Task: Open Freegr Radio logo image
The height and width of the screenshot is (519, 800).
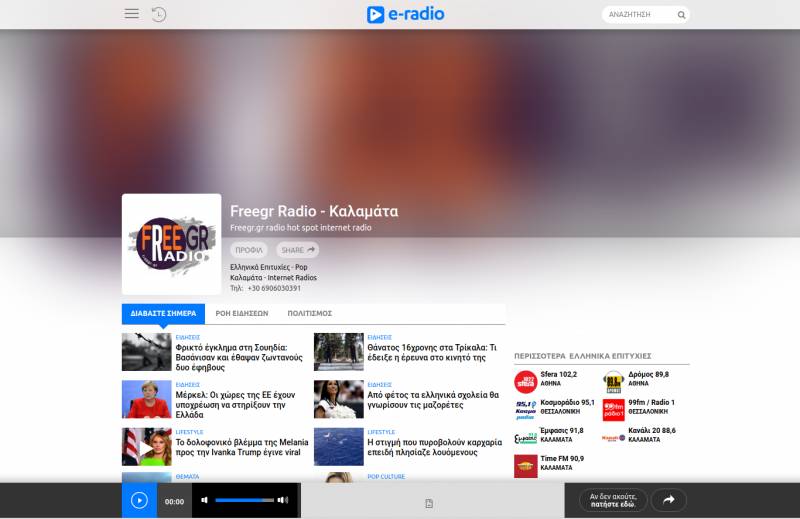Action: tap(171, 244)
